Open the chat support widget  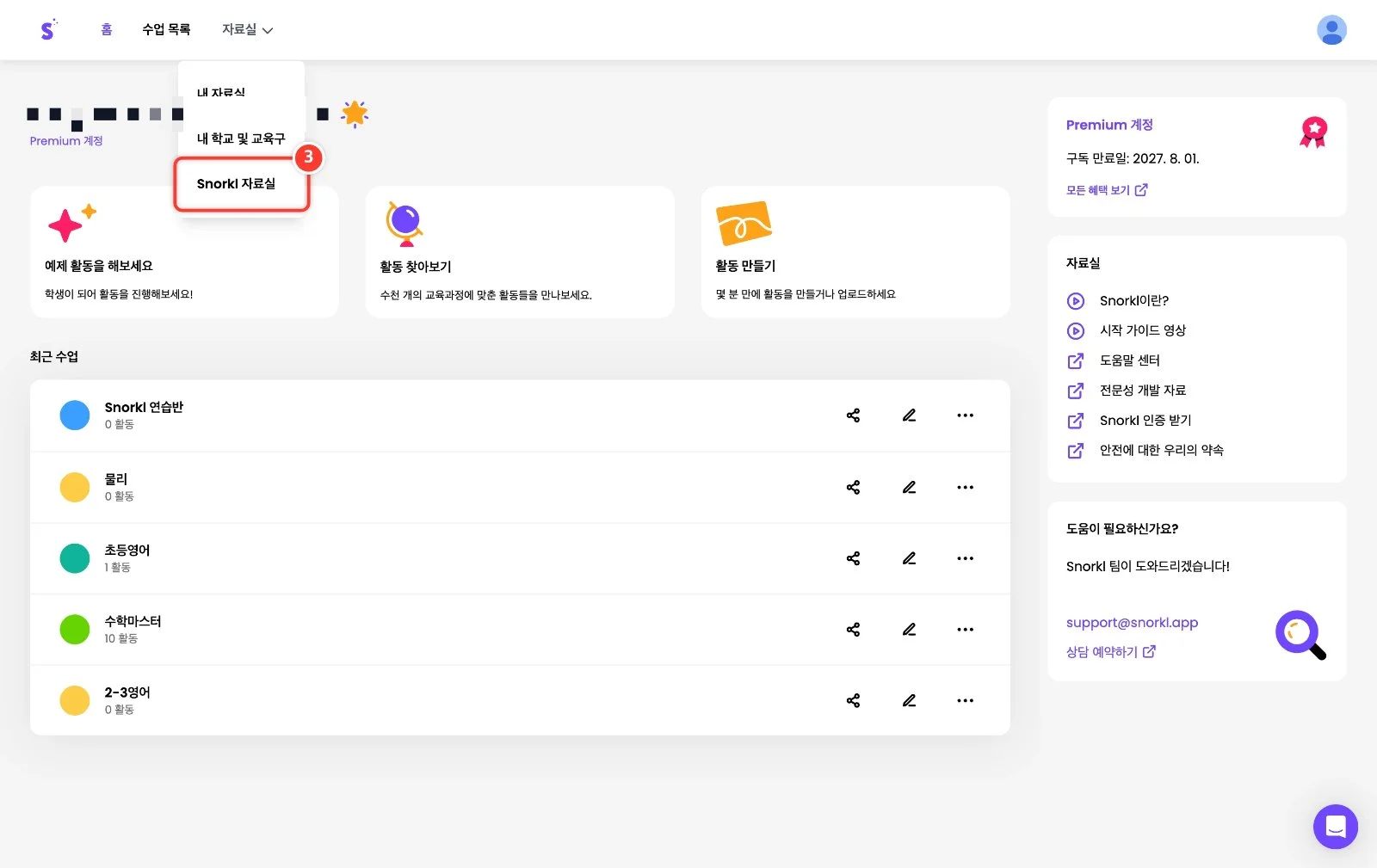coord(1335,827)
